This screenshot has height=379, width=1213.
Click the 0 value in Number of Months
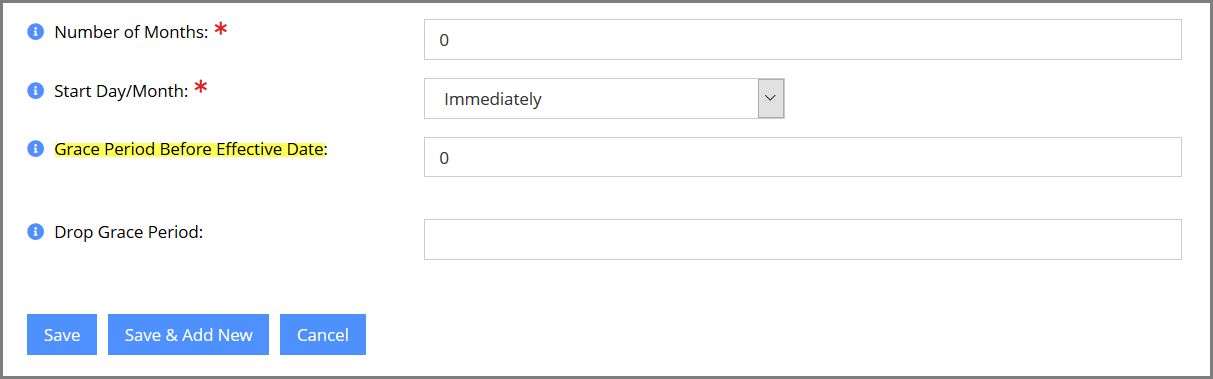(x=444, y=41)
